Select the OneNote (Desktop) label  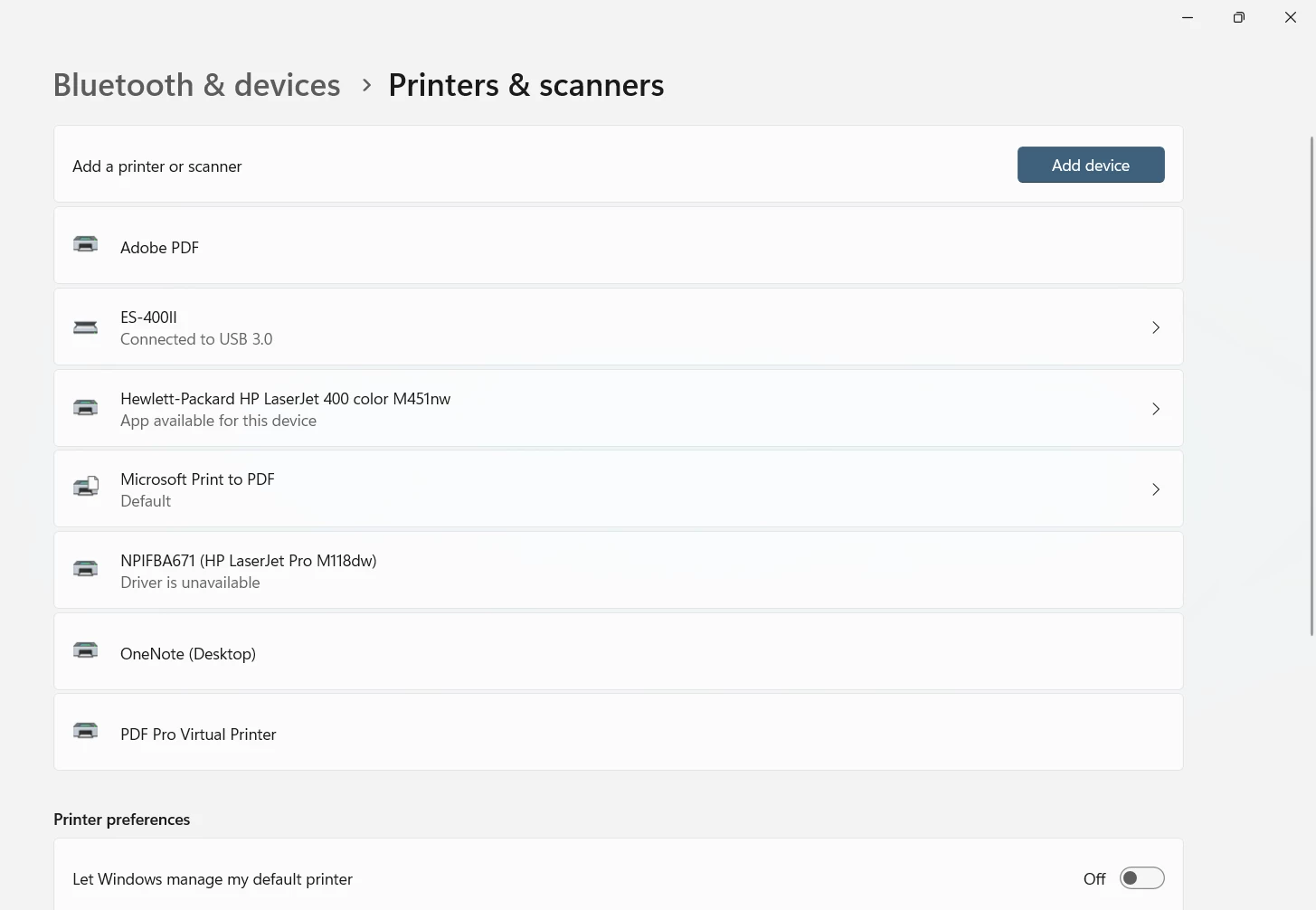(x=188, y=654)
